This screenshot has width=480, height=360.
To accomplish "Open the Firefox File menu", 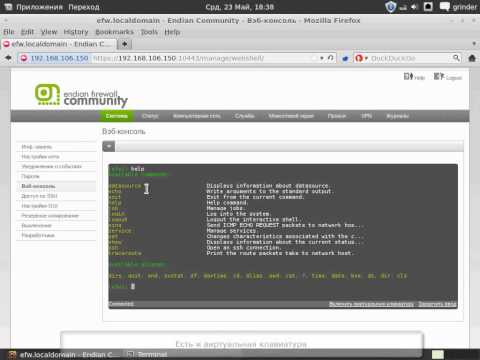I will [x=9, y=32].
